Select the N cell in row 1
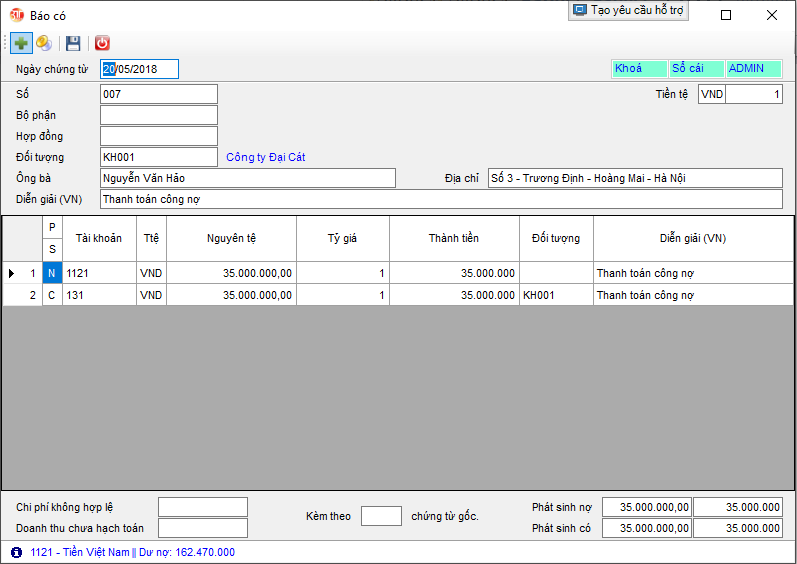Viewport: 797px width, 564px height. (52, 273)
